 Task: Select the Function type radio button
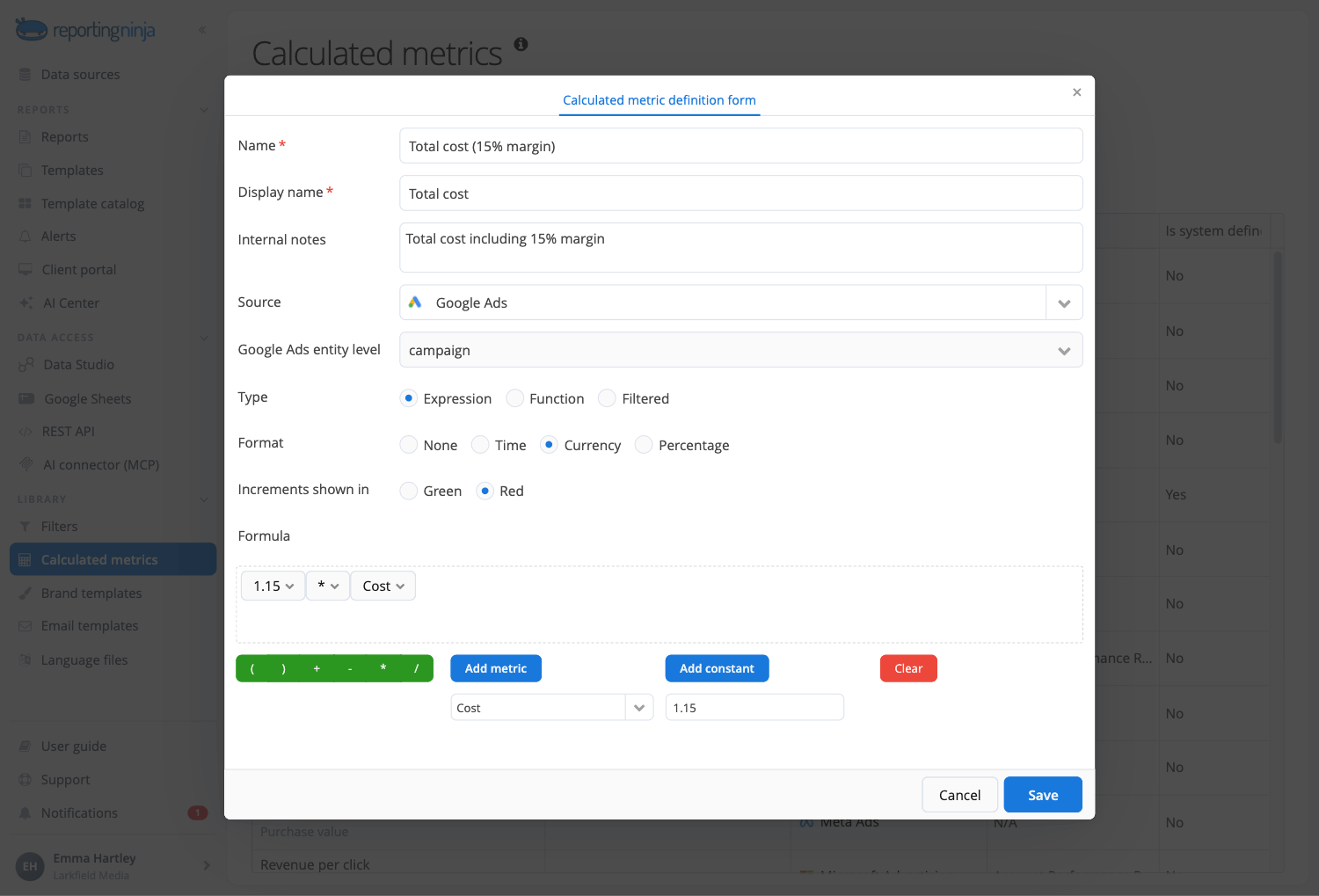[514, 398]
